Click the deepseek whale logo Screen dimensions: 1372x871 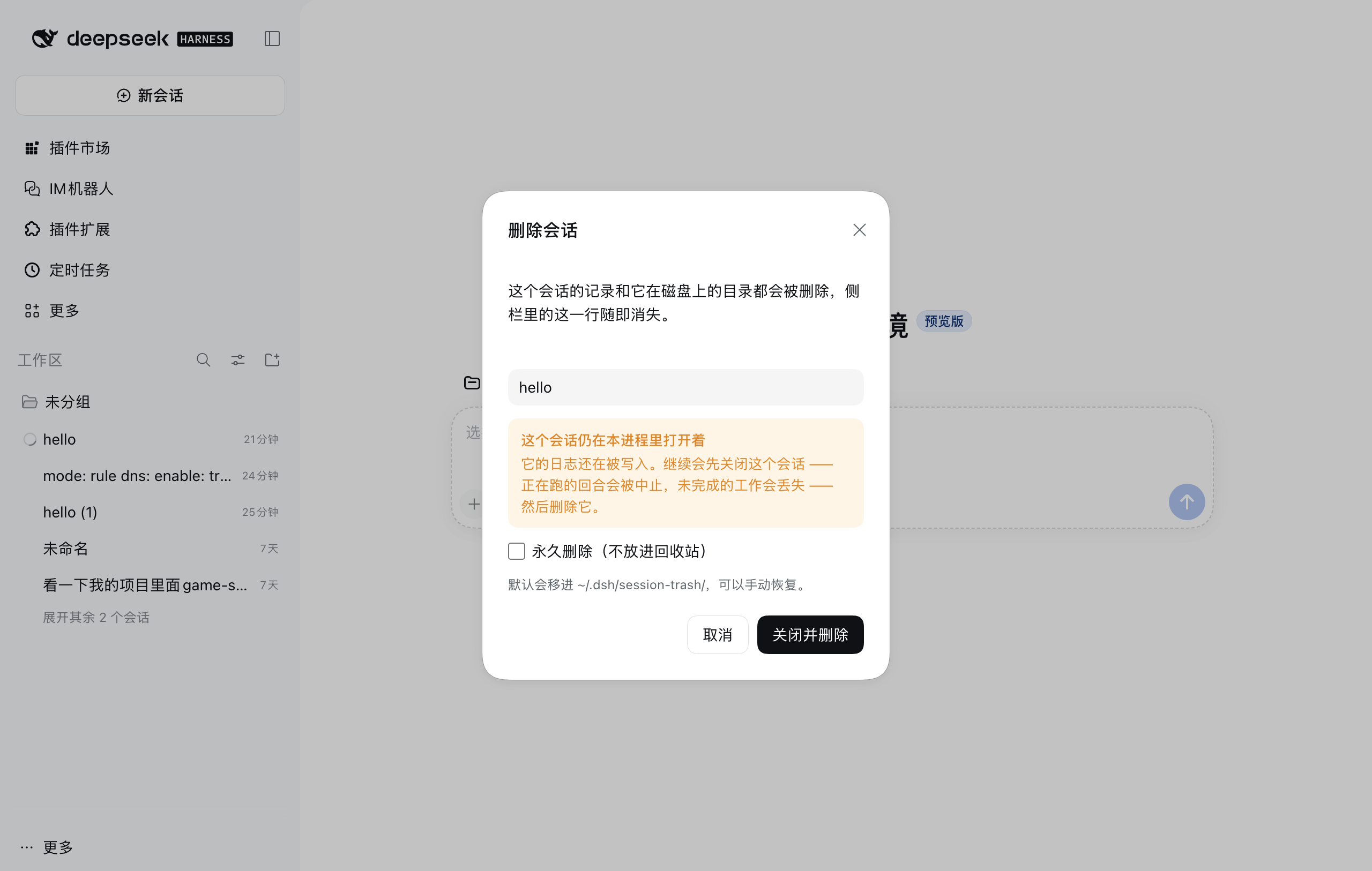(44, 38)
